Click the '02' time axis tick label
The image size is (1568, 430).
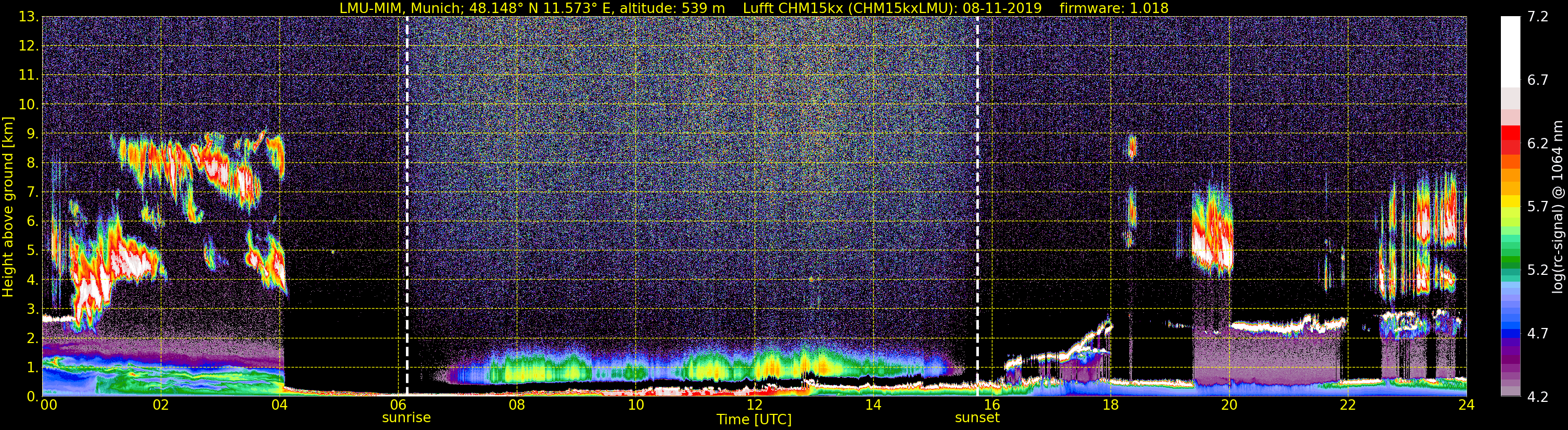pyautogui.click(x=160, y=406)
